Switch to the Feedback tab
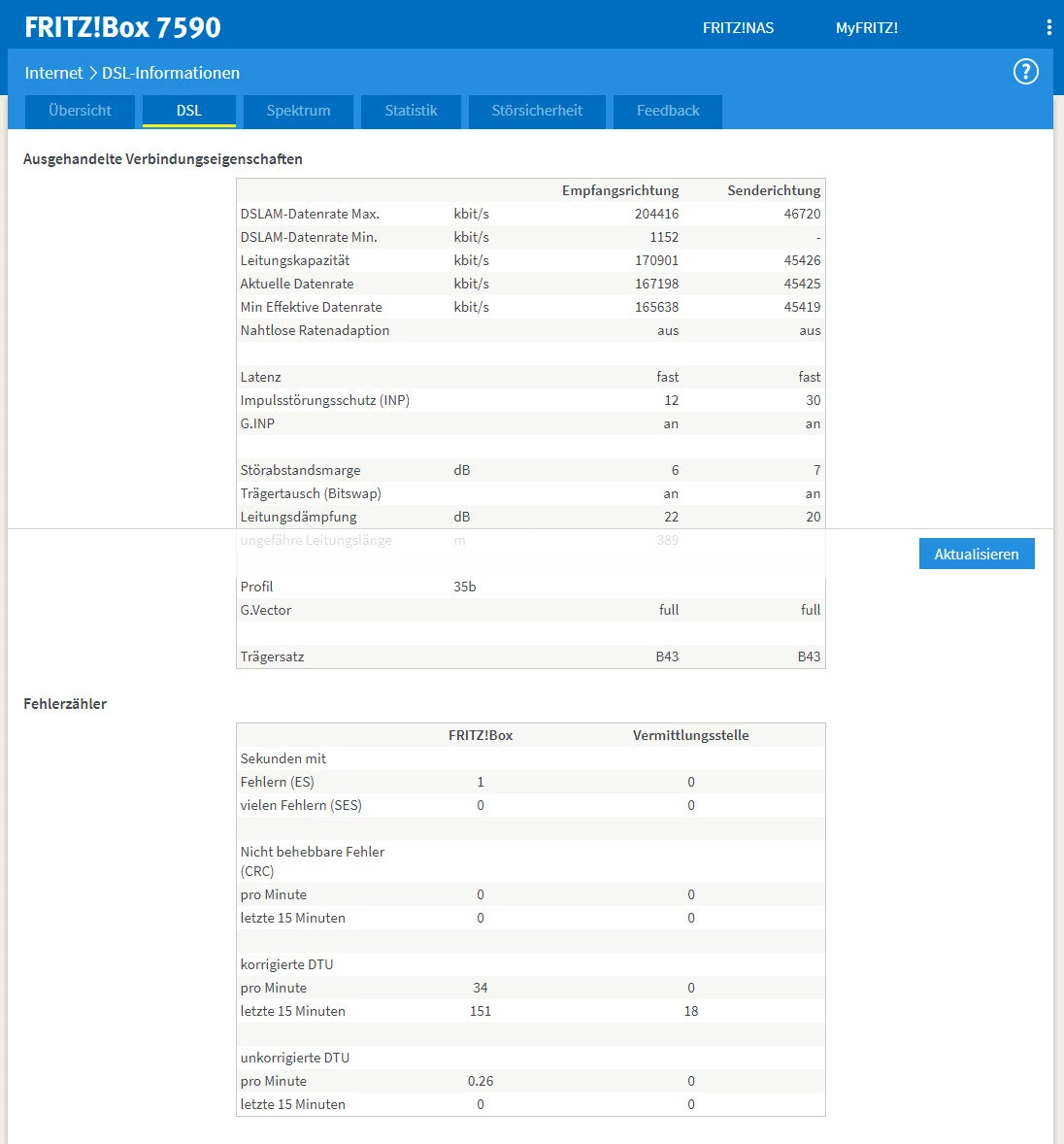Image resolution: width=1064 pixels, height=1144 pixels. (667, 111)
